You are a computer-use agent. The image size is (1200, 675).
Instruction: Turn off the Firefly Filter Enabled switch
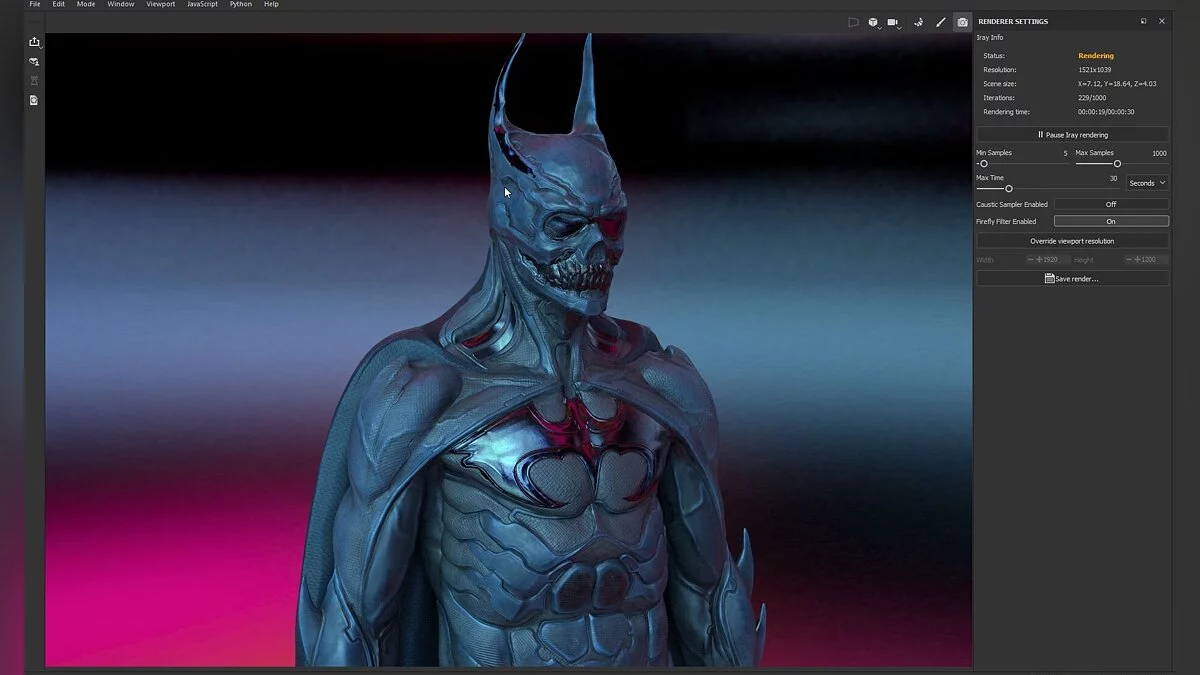click(x=1110, y=221)
